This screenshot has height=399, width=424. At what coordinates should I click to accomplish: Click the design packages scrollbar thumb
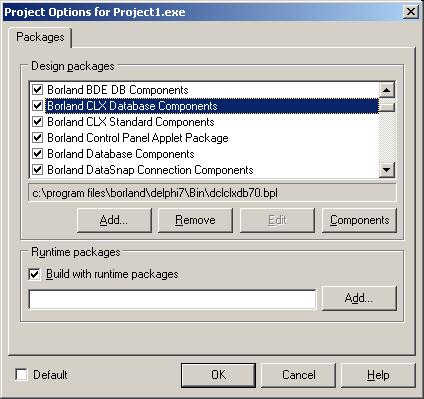coord(387,106)
